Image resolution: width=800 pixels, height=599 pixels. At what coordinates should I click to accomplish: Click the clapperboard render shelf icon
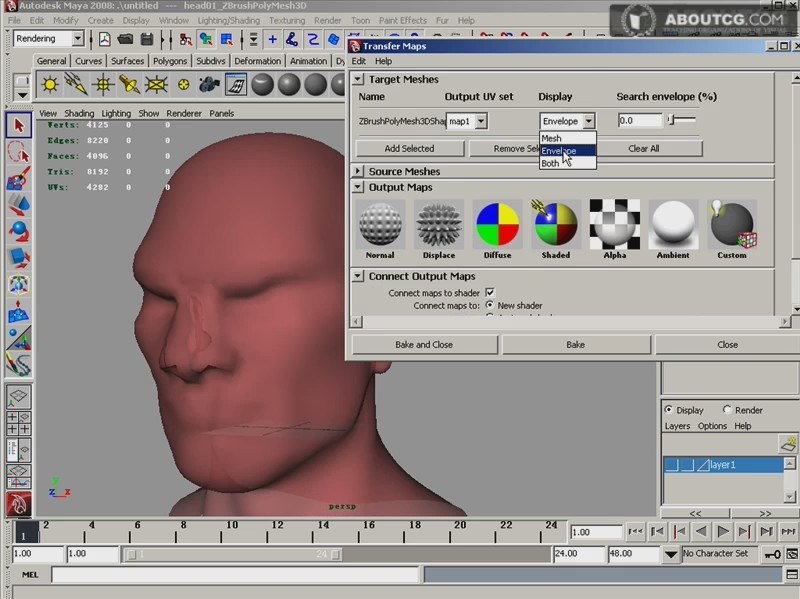click(236, 84)
